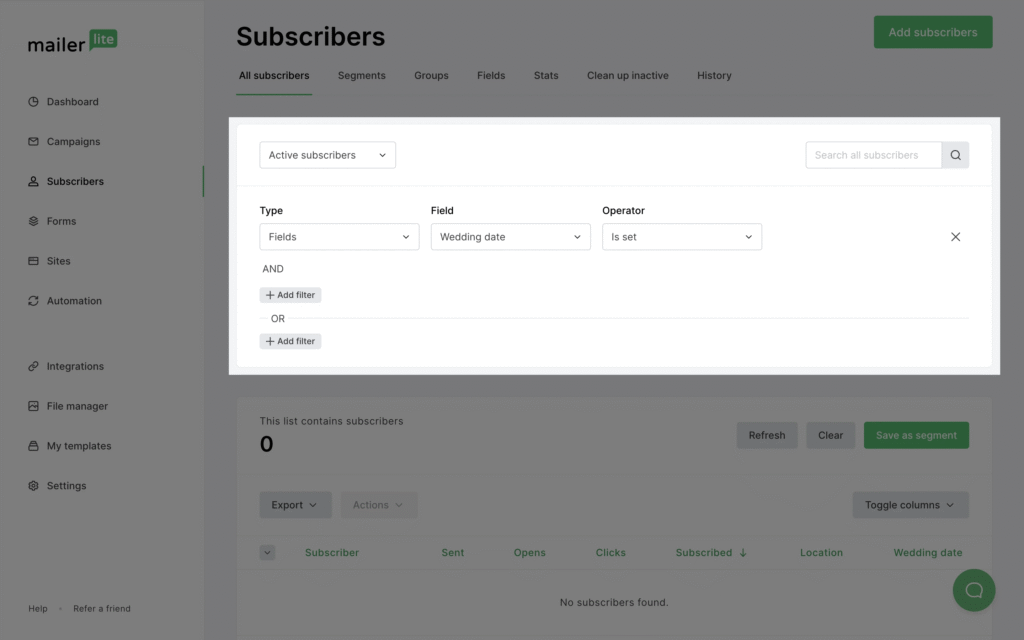Viewport: 1024px width, 640px height.
Task: Select the Campaigns sidebar icon
Action: (35, 141)
